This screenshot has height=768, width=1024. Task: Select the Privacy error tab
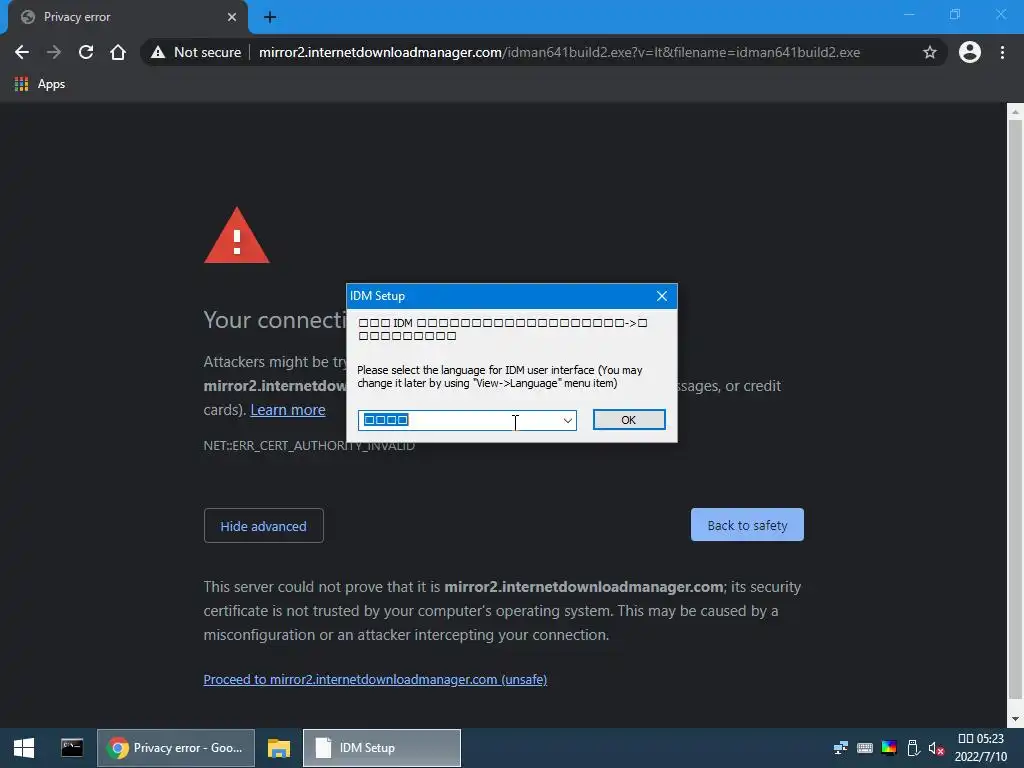click(129, 17)
